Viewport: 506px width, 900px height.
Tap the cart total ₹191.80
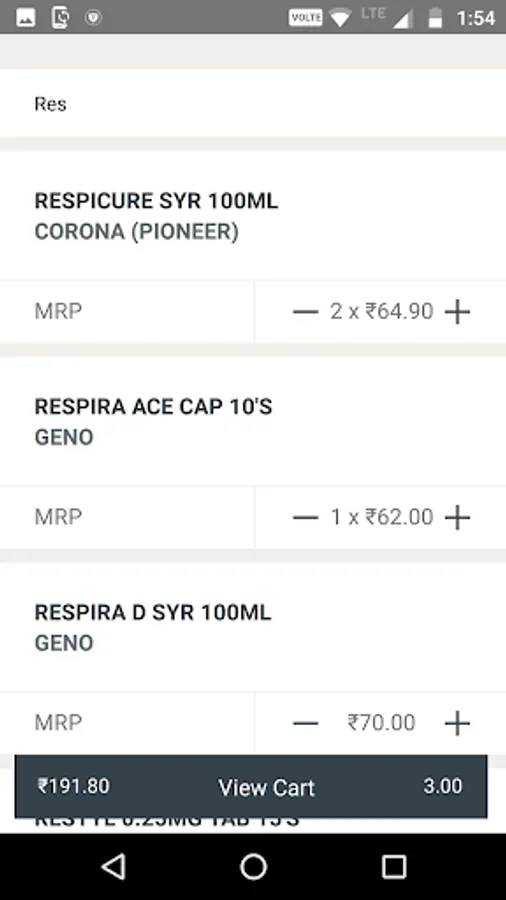pos(73,786)
